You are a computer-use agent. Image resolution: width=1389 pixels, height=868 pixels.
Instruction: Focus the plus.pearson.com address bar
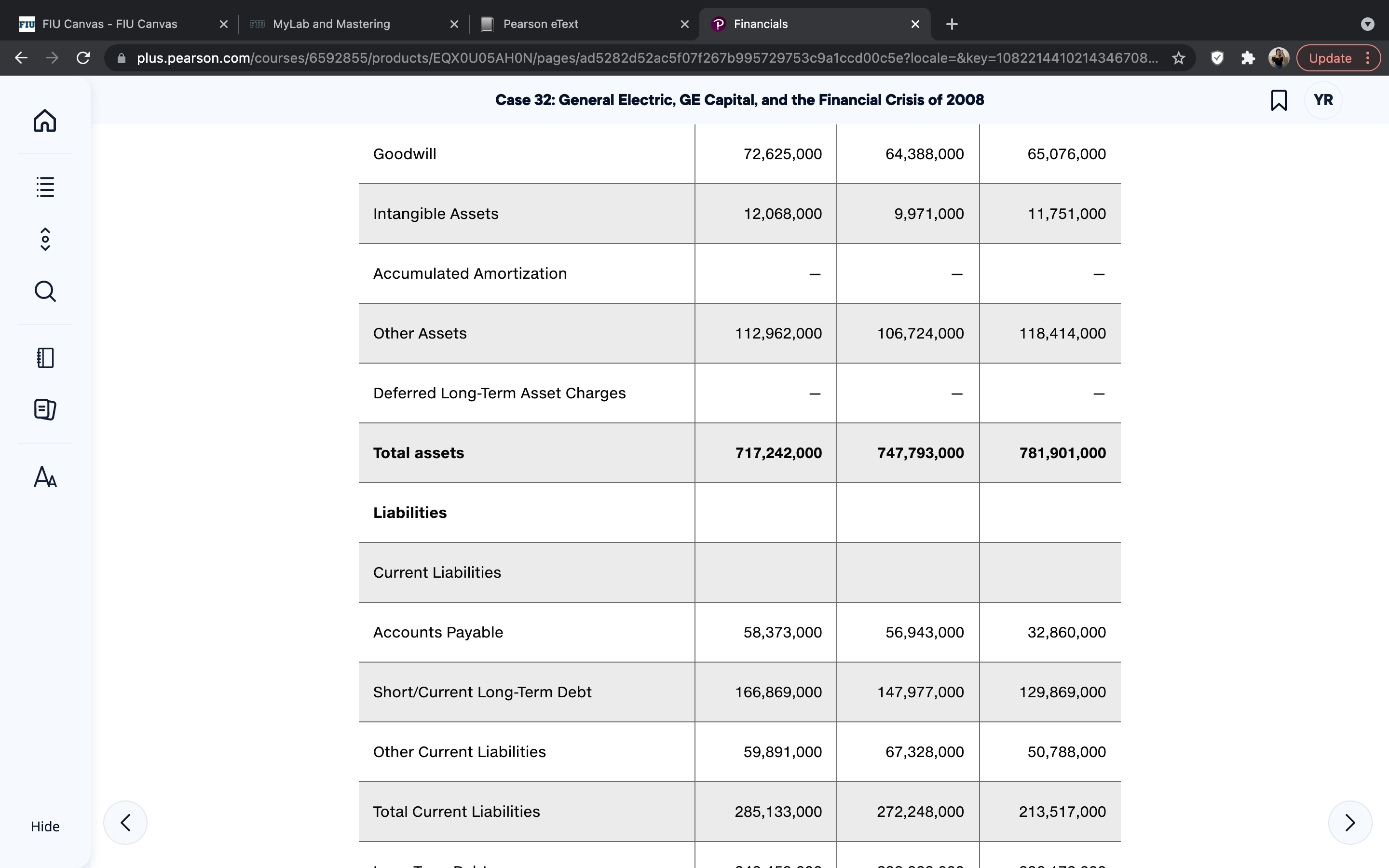pyautogui.click(x=647, y=58)
